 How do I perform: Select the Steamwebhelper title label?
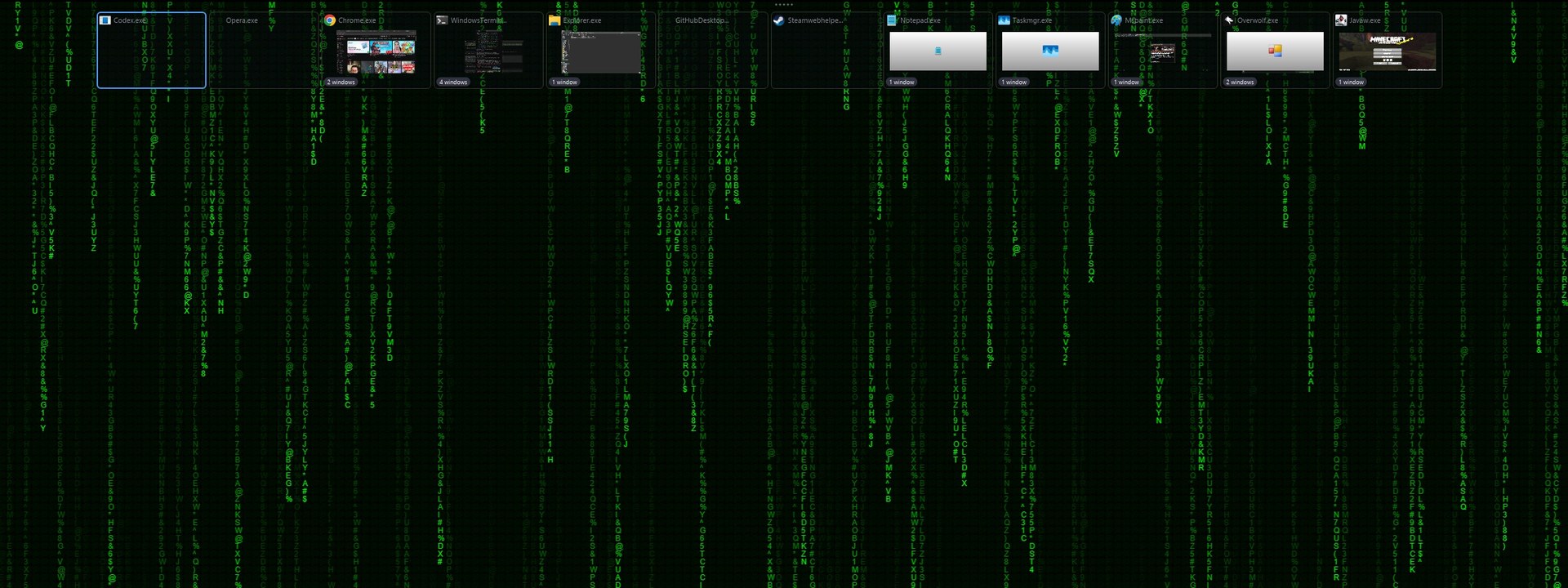[815, 20]
